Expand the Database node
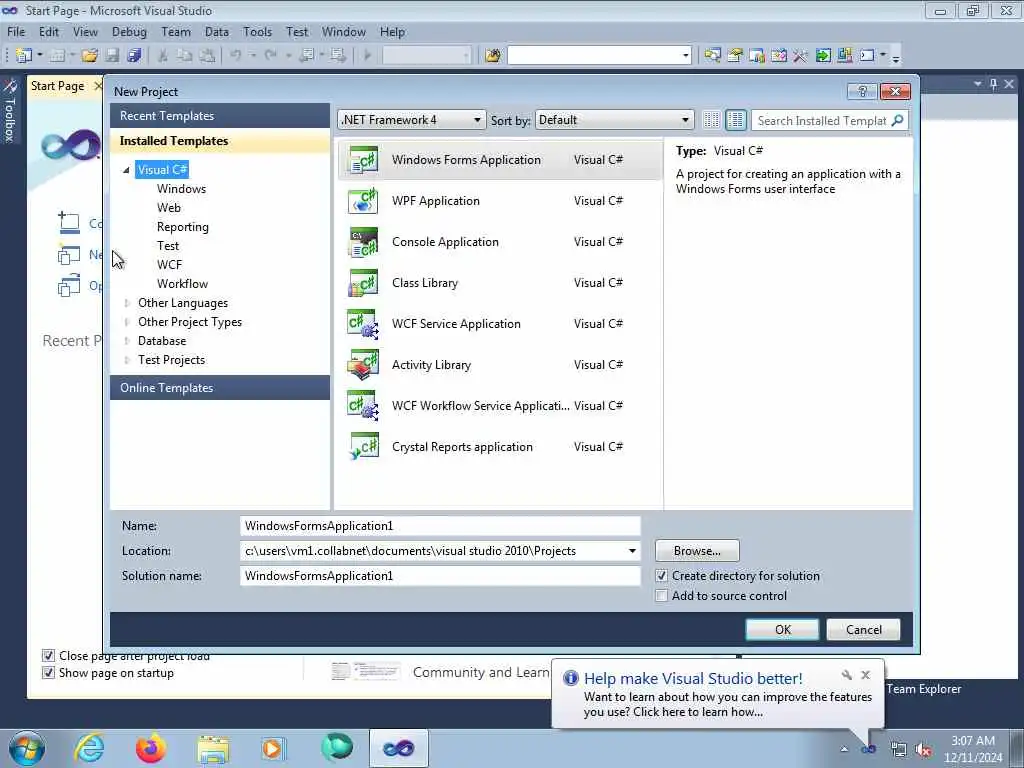 (x=127, y=341)
